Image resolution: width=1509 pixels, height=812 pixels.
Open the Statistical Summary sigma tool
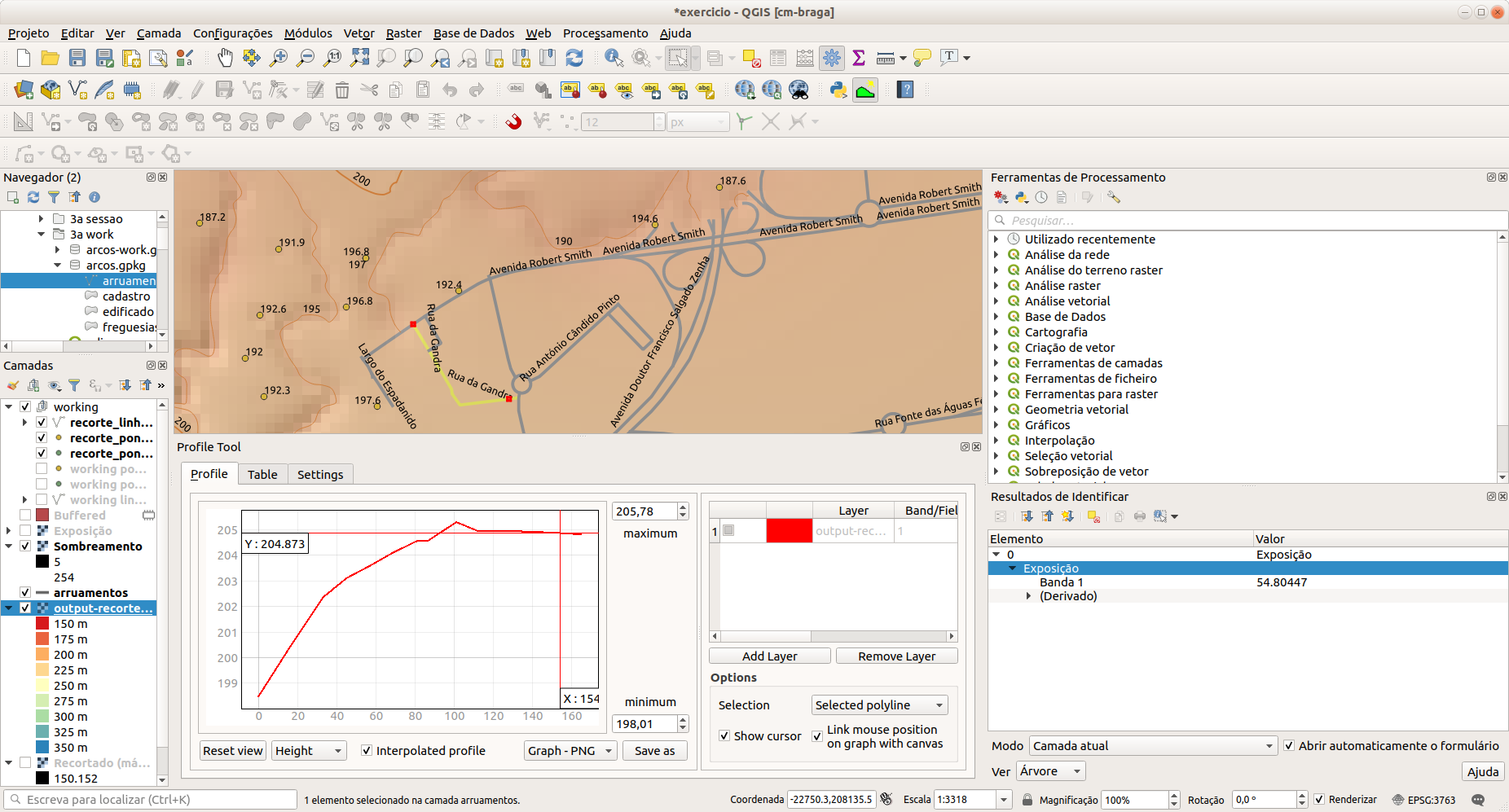pyautogui.click(x=858, y=58)
